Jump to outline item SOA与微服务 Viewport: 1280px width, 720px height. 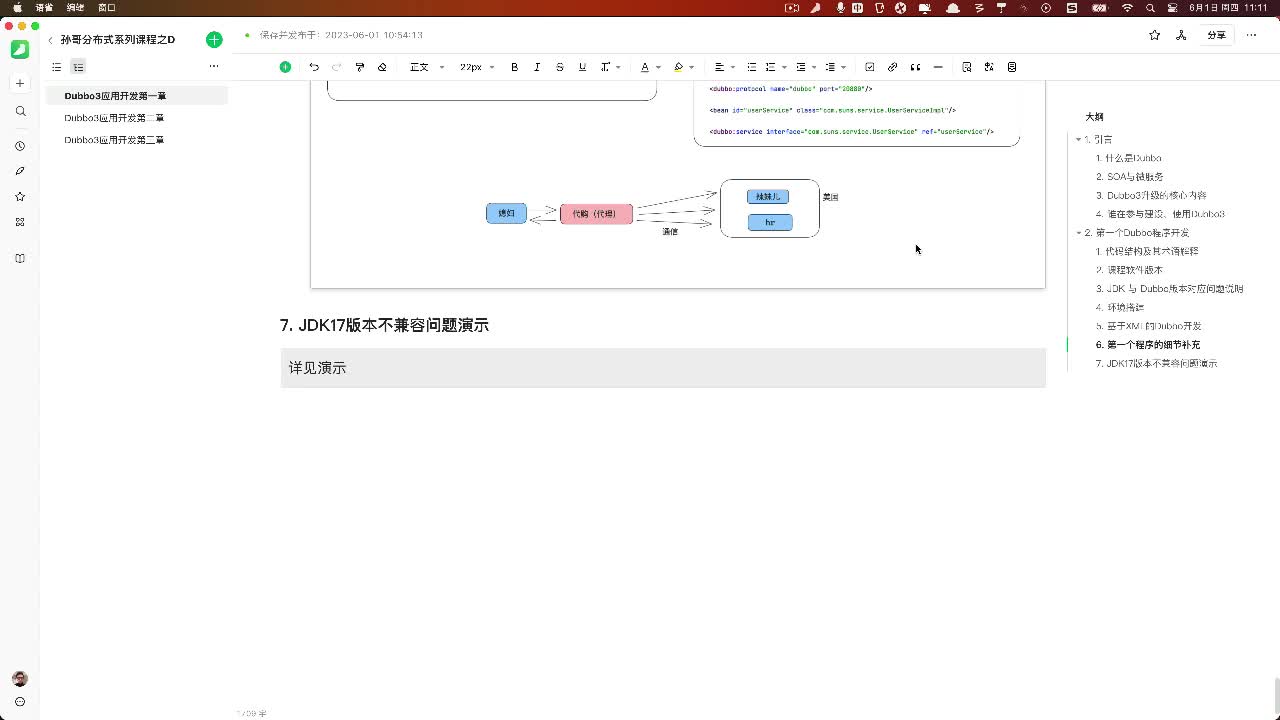pyautogui.click(x=1129, y=177)
